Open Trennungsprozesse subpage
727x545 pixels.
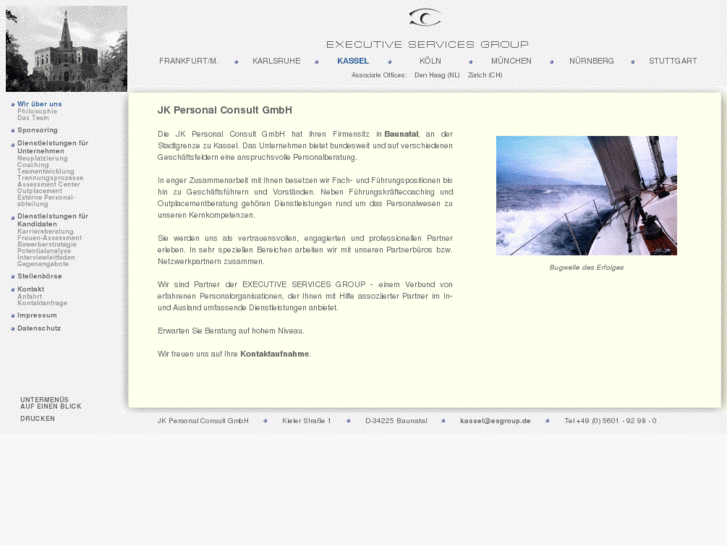[x=50, y=178]
